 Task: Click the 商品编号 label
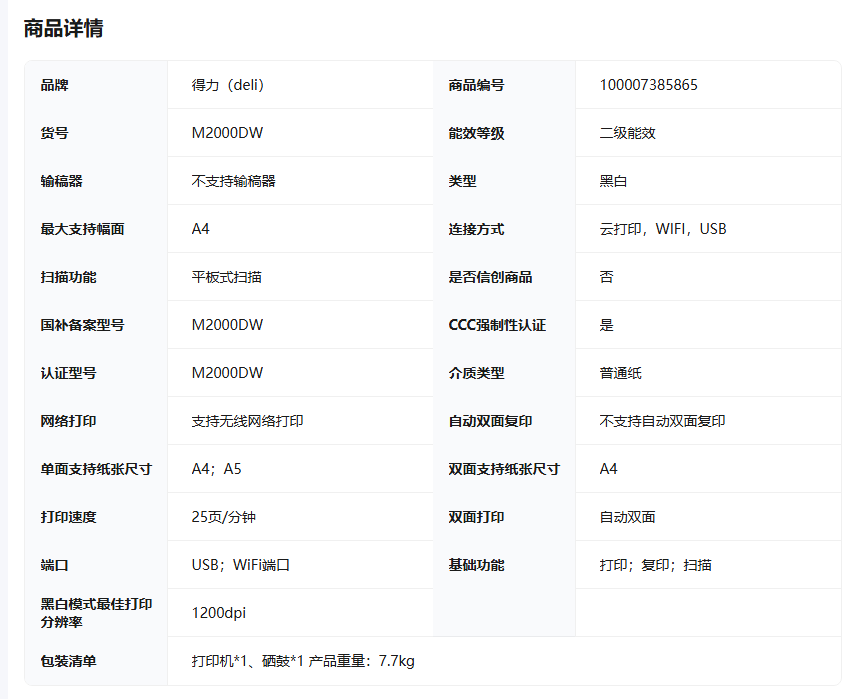coord(476,85)
